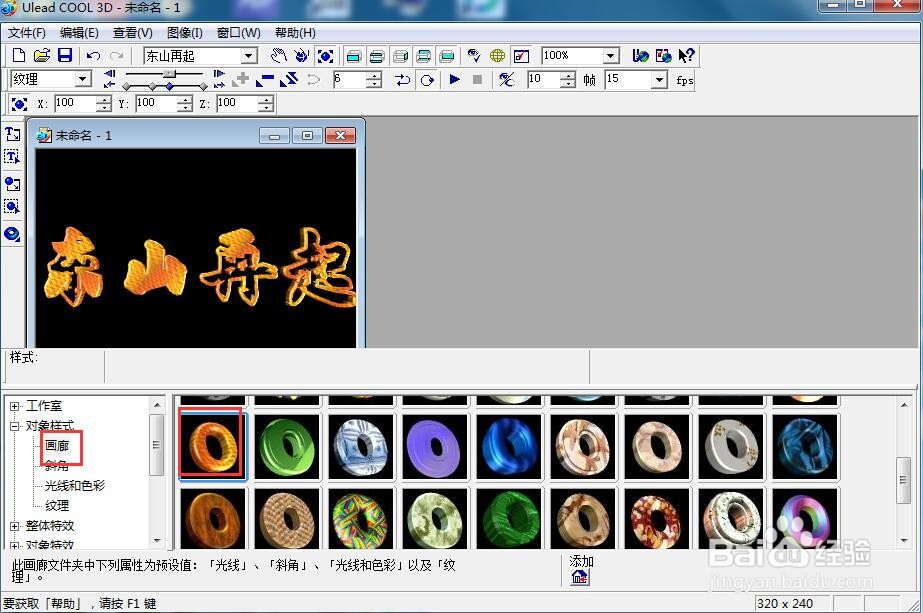Click the total frames stepper showing 10
The image size is (923, 613).
pyautogui.click(x=567, y=79)
